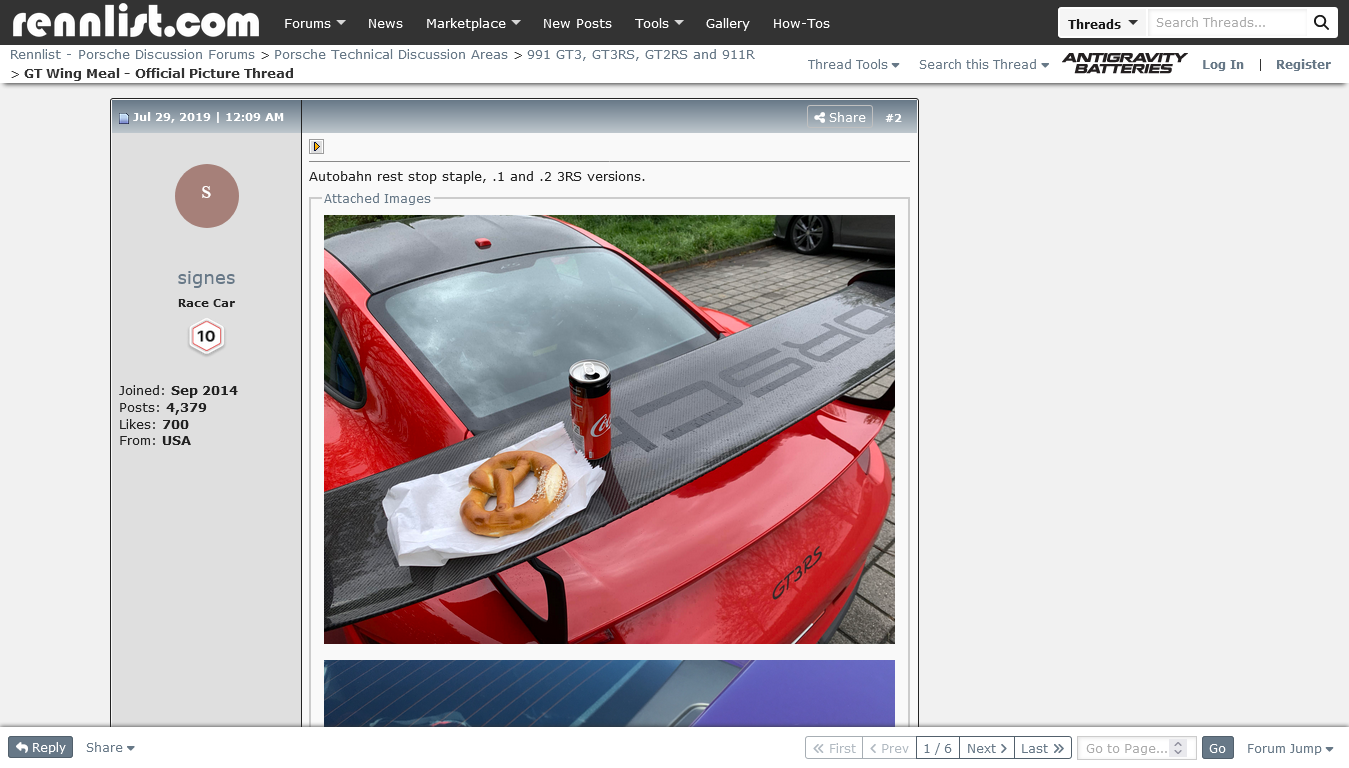Click the Joined: Sep 2014 text

pyautogui.click(x=178, y=391)
